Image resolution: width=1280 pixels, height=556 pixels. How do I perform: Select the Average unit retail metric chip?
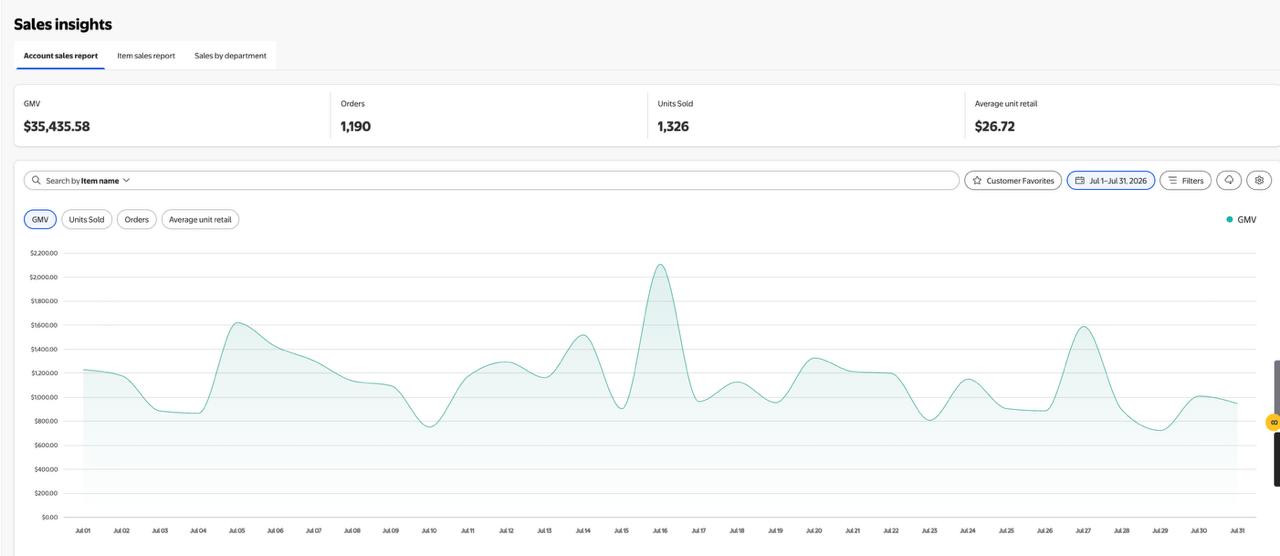(200, 219)
